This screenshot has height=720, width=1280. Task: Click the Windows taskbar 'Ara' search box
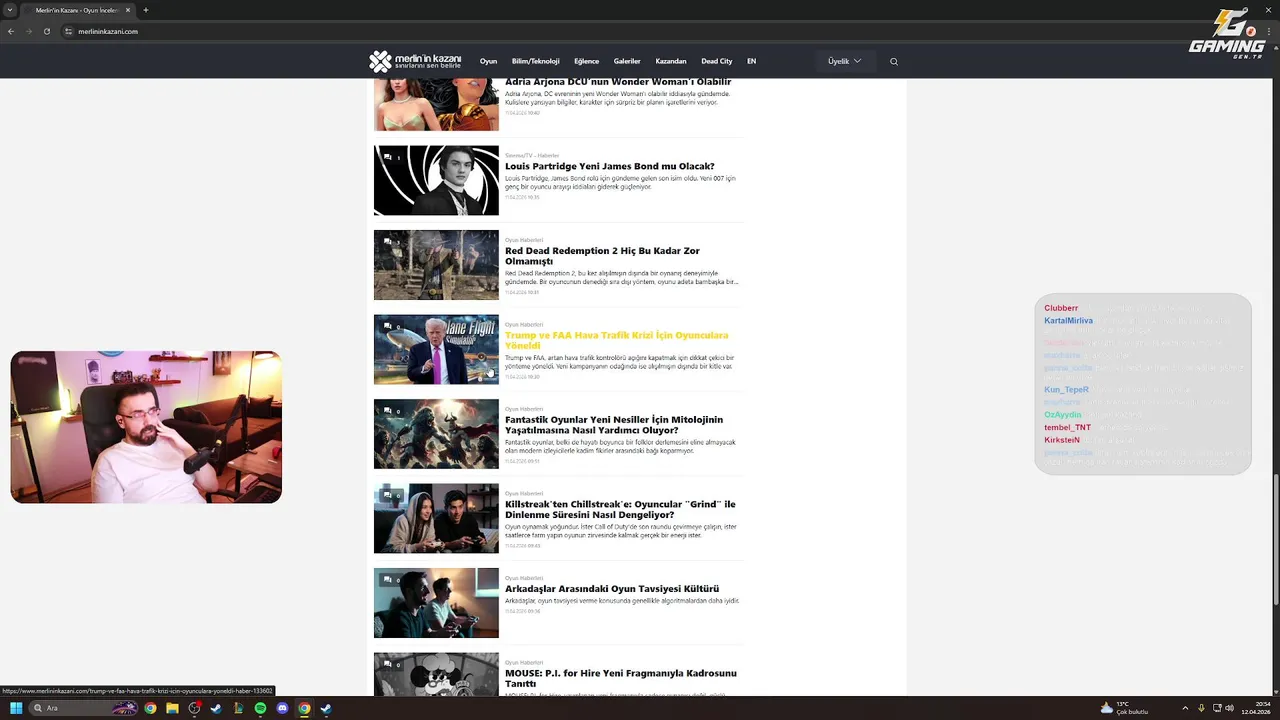coord(84,708)
